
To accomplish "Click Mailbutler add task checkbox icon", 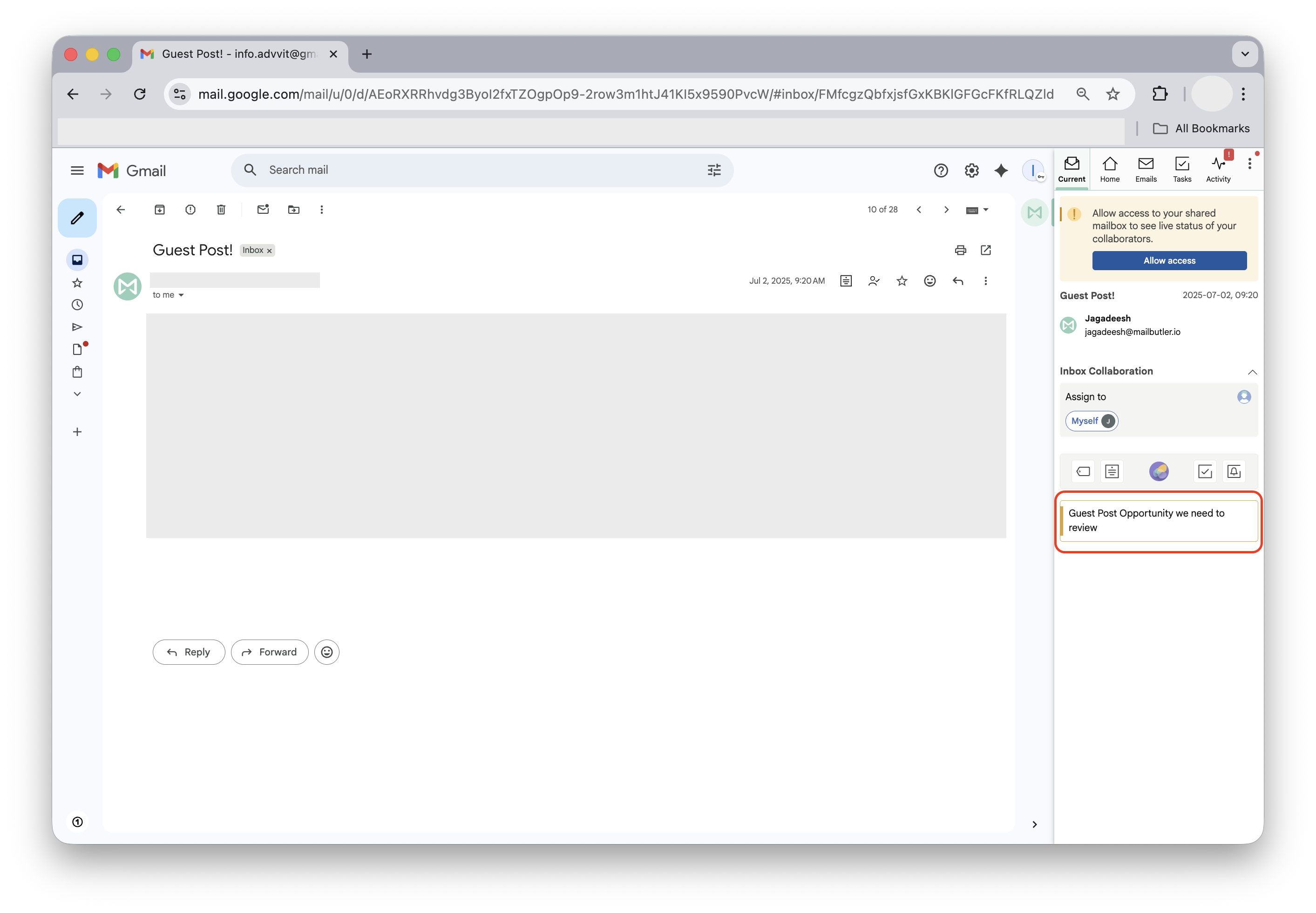I will (1205, 472).
